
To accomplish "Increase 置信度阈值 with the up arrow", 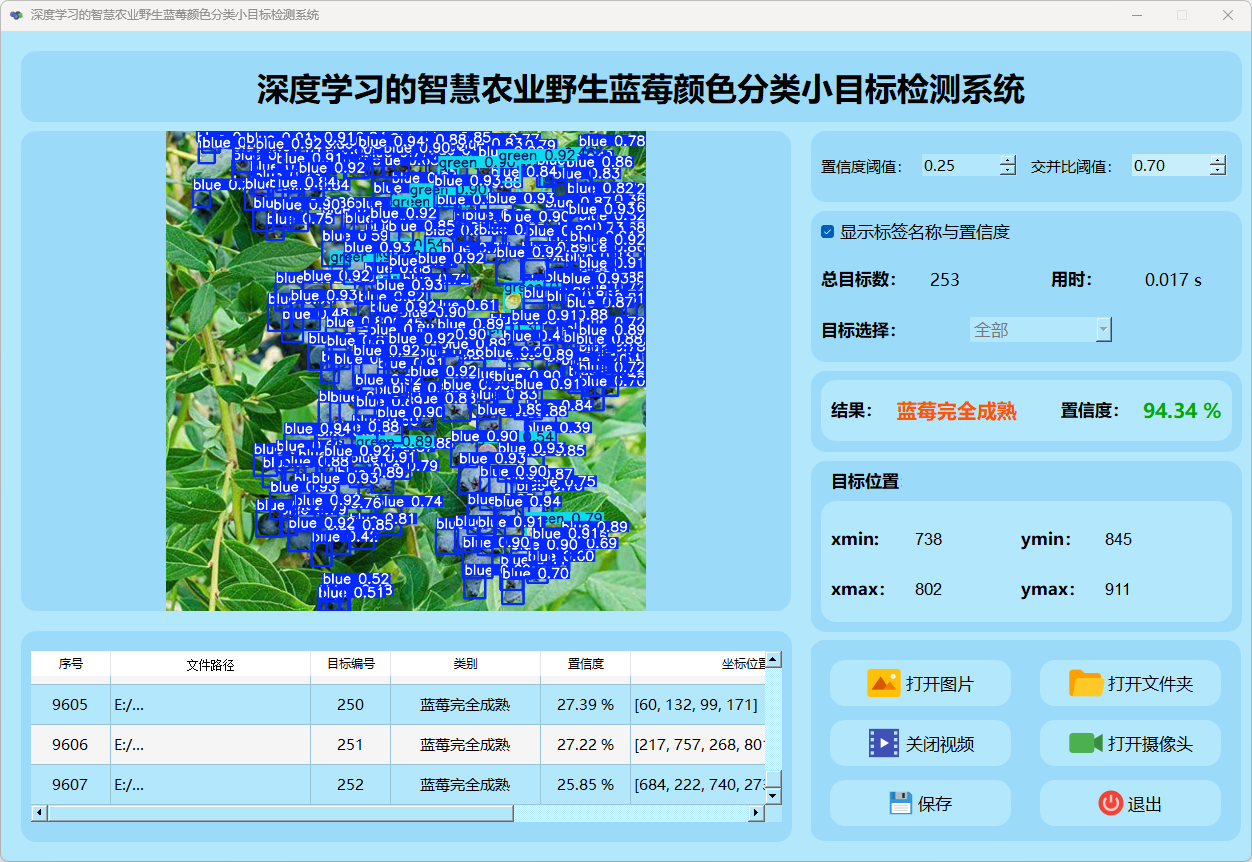I will click(x=1007, y=161).
